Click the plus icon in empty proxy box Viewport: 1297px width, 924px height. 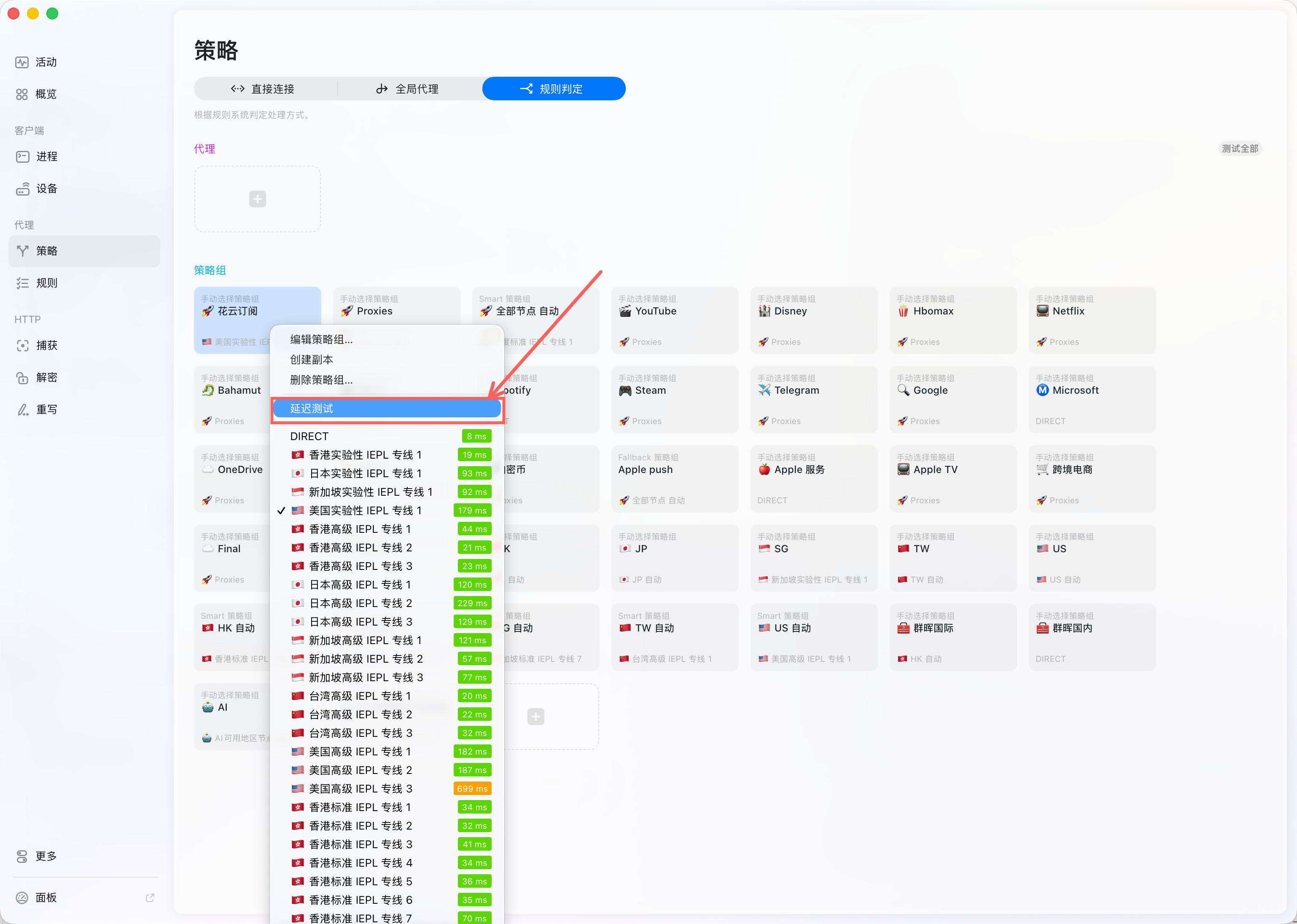click(x=257, y=199)
